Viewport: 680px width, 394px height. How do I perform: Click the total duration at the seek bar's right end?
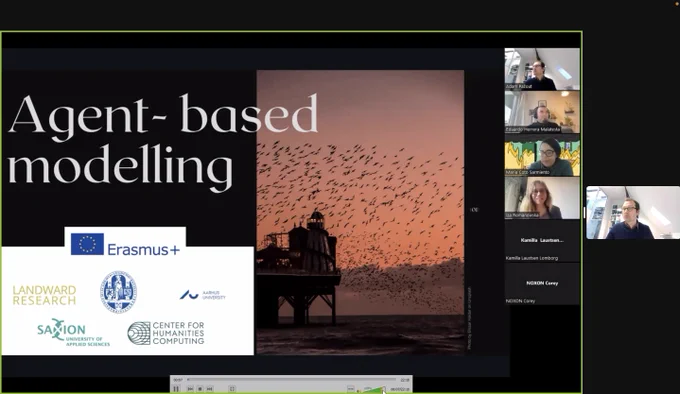pos(405,380)
